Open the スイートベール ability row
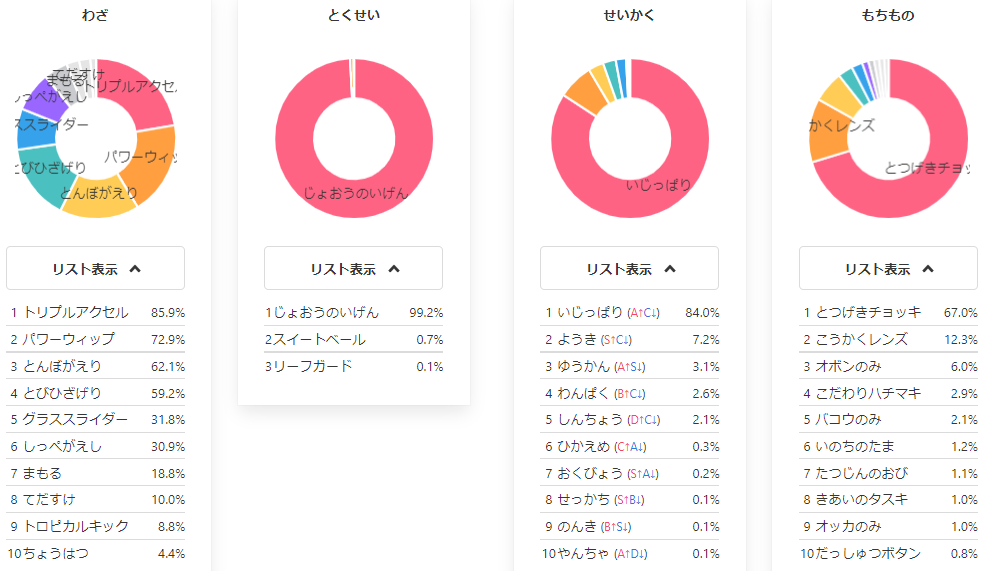The width and height of the screenshot is (985, 571). (354, 339)
